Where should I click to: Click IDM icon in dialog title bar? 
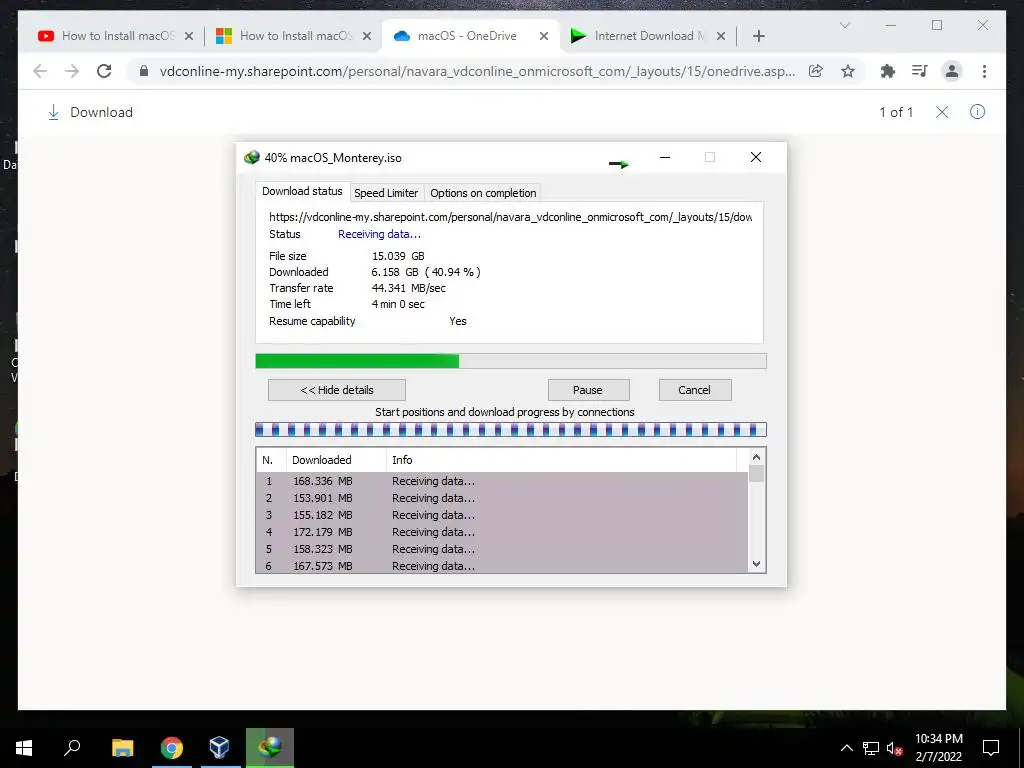(251, 157)
